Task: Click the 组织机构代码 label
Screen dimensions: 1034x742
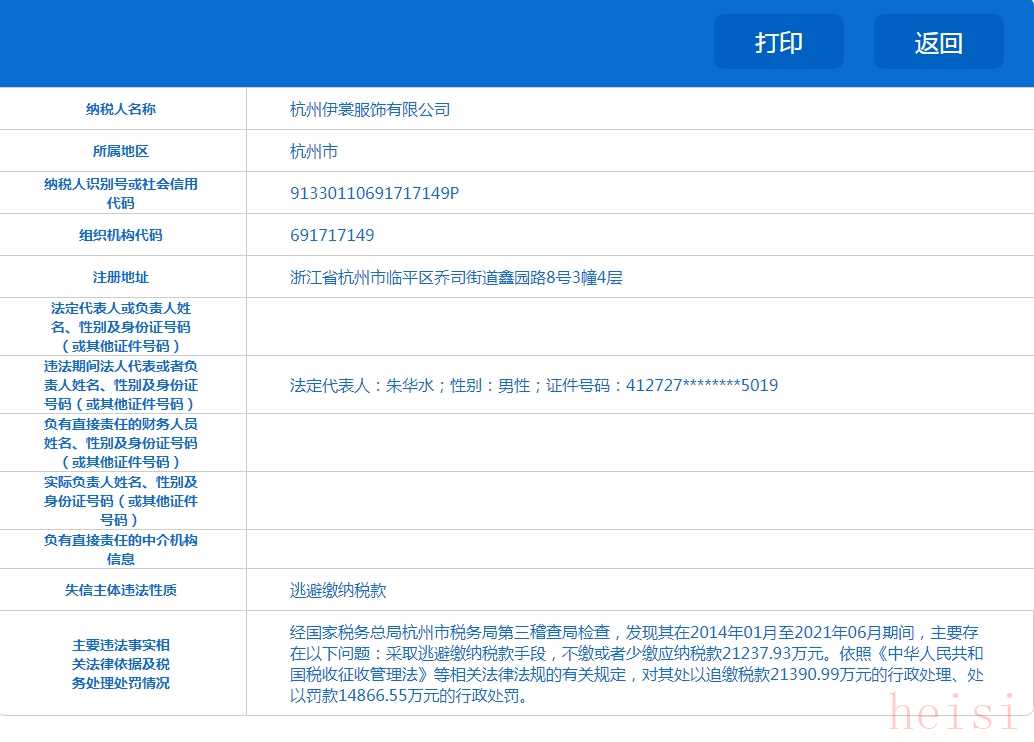Action: (121, 235)
